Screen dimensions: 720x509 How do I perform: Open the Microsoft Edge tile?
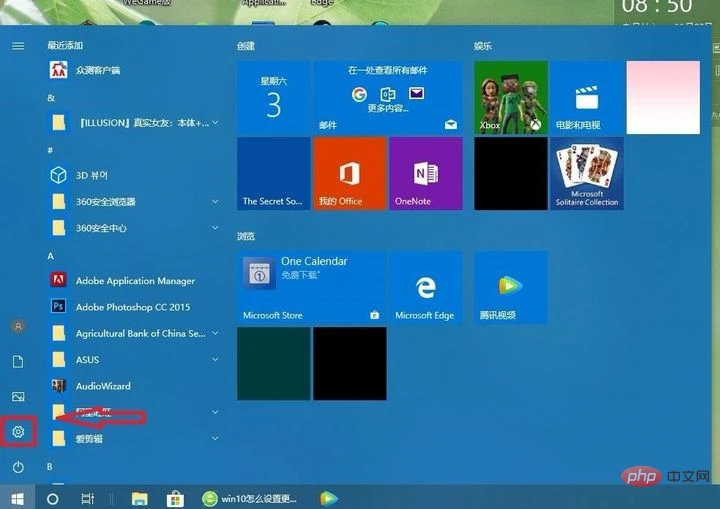tap(426, 288)
